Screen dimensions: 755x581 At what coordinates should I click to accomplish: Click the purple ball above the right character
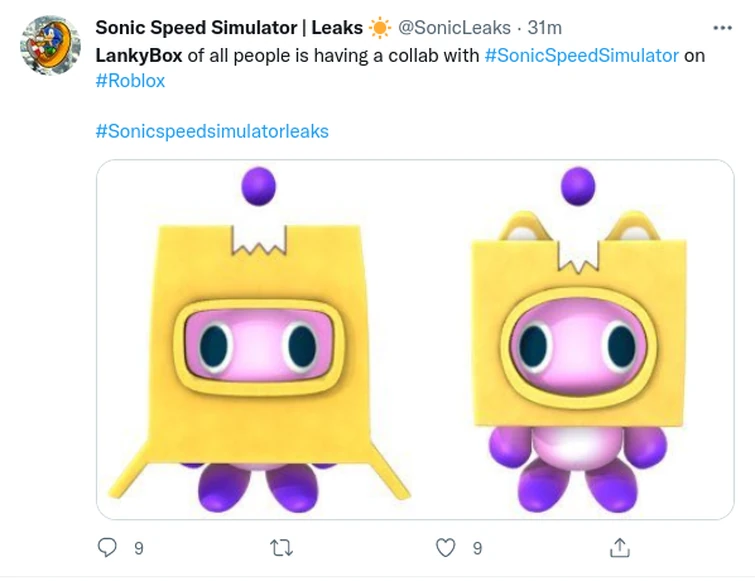pyautogui.click(x=578, y=186)
